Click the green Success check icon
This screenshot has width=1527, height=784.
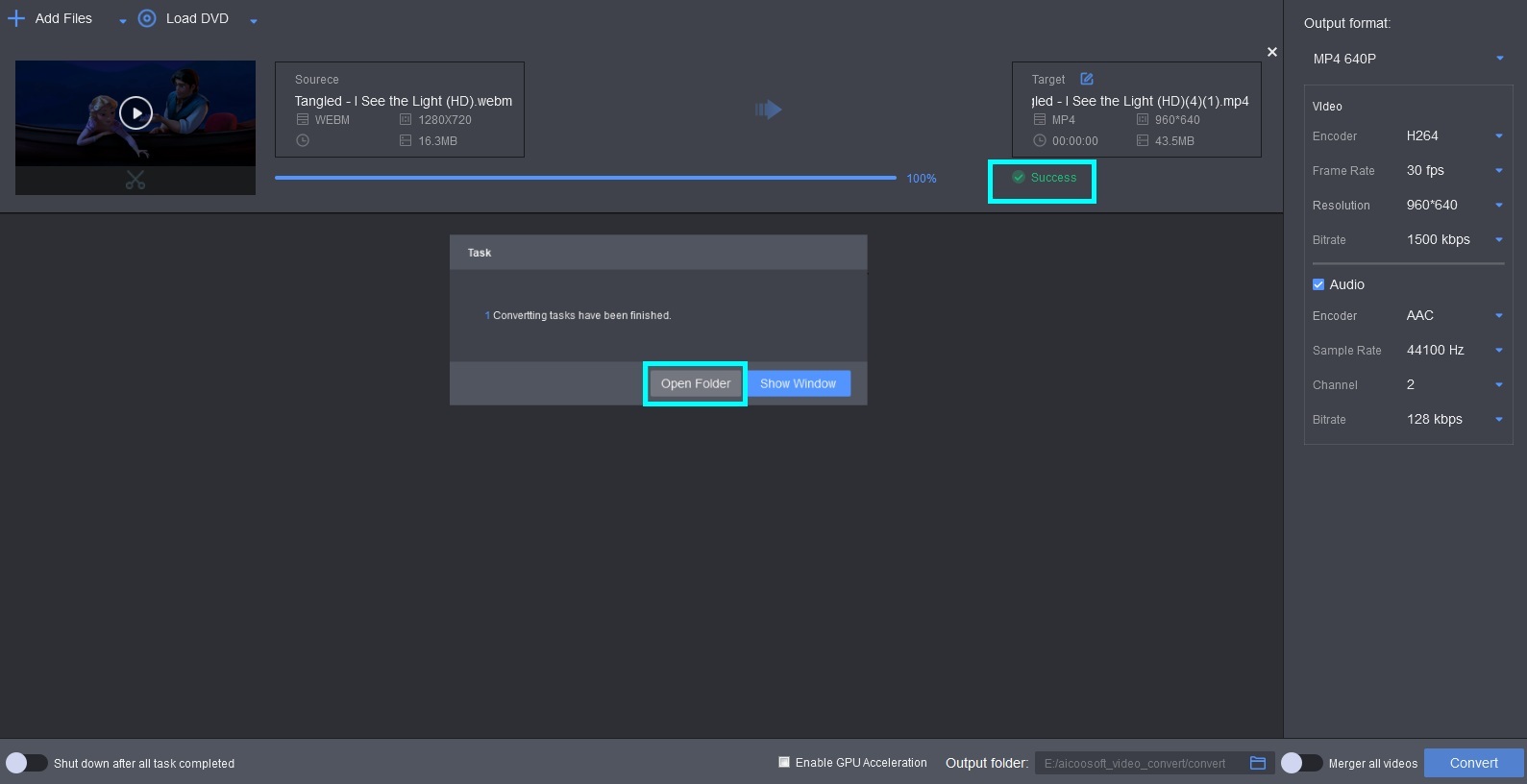1019,177
